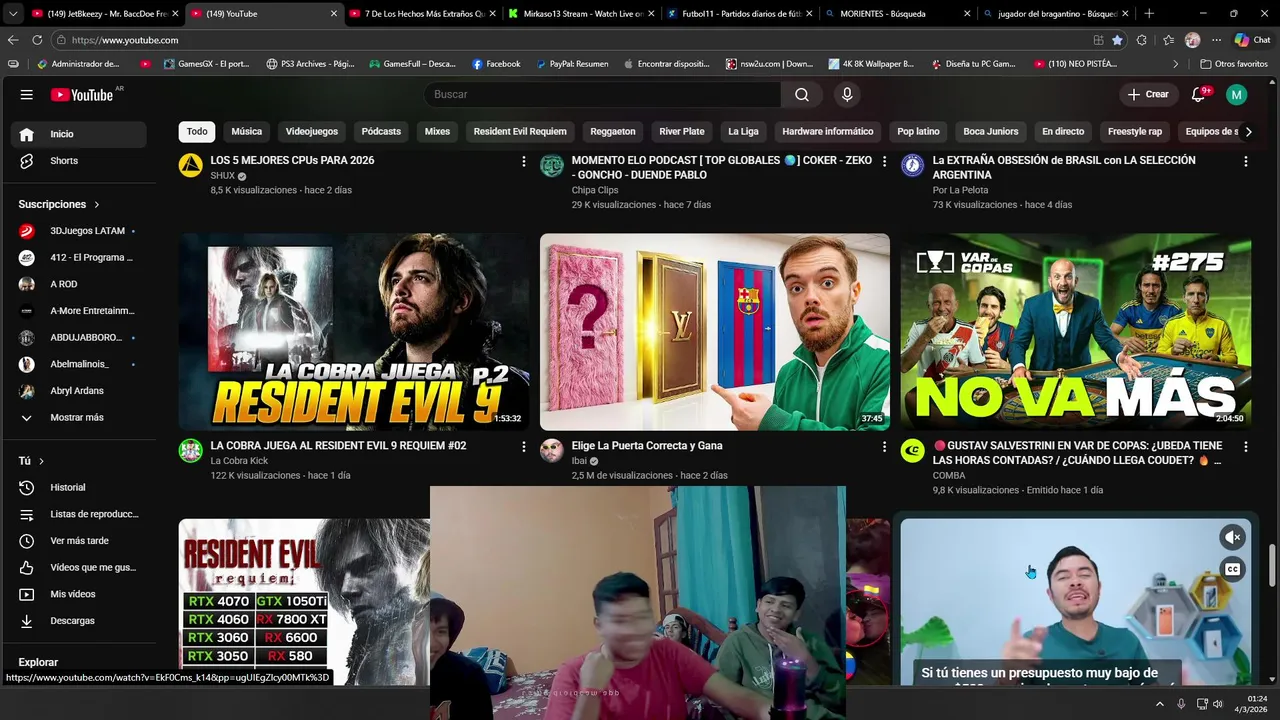1280x720 pixels.
Task: Open Ibai channel avatar
Action: [x=552, y=451]
